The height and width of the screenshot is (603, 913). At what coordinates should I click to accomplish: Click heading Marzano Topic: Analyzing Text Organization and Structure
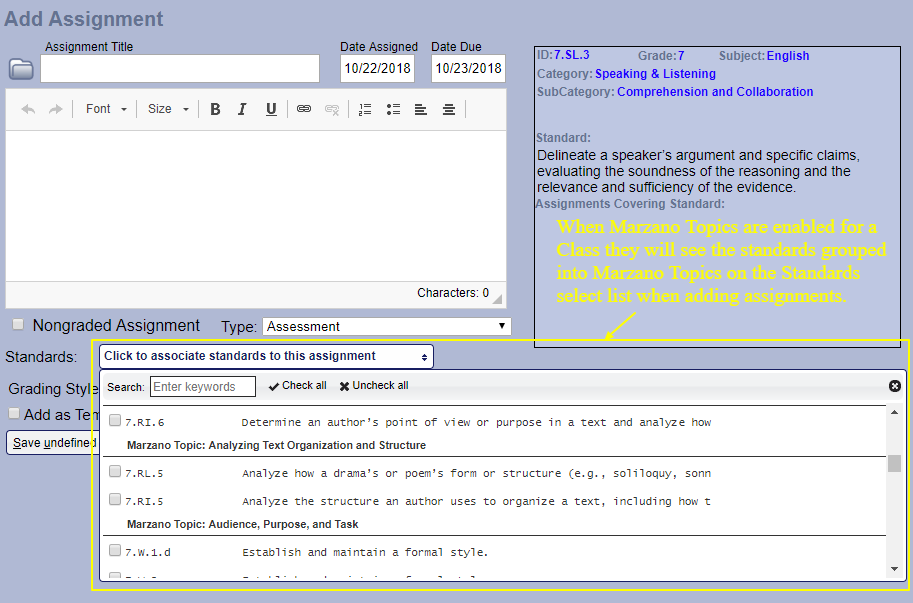(x=277, y=445)
